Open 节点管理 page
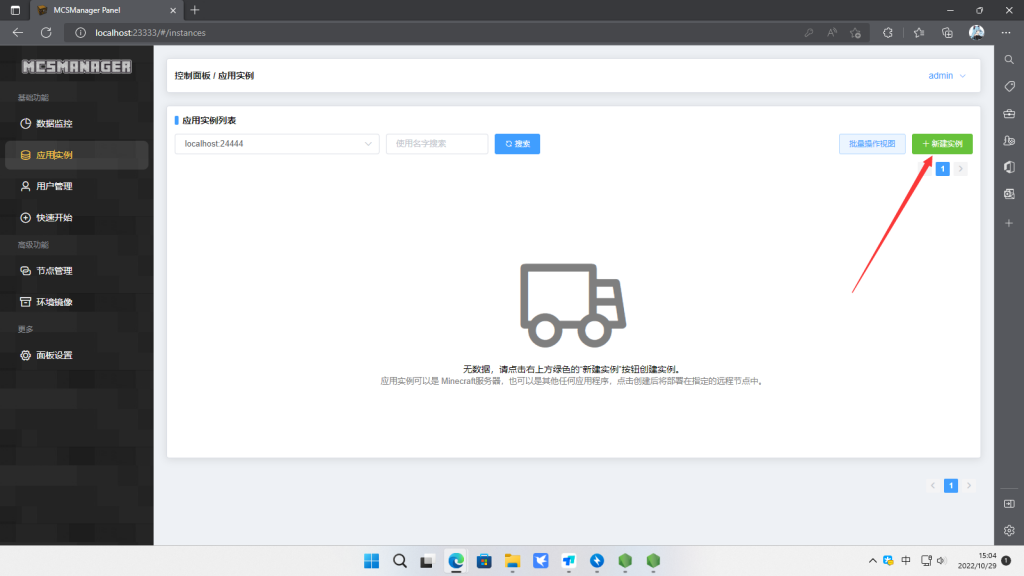The height and width of the screenshot is (576, 1024). point(76,270)
